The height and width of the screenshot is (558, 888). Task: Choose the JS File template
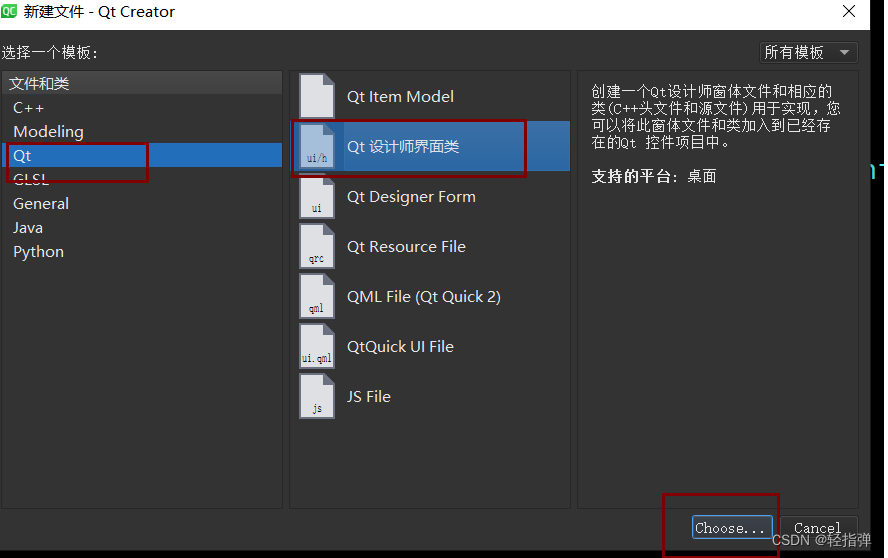[430, 396]
